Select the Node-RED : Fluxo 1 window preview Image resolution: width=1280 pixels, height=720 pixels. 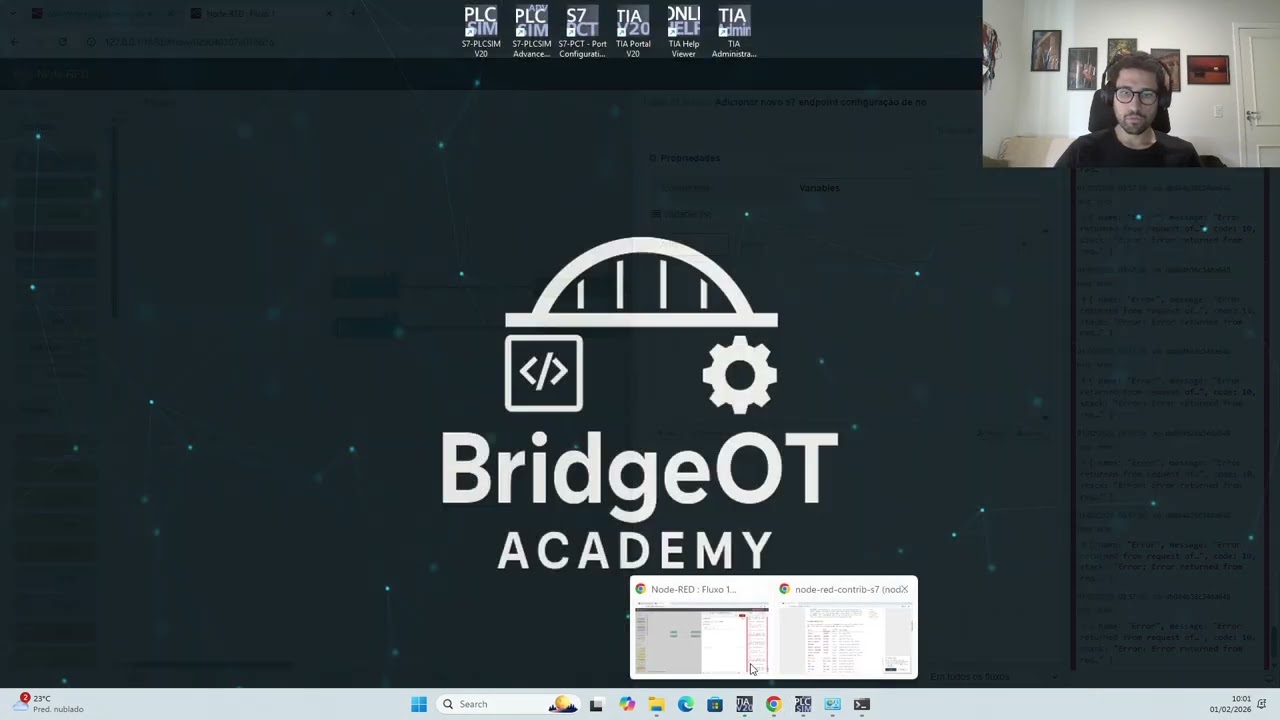pos(701,627)
